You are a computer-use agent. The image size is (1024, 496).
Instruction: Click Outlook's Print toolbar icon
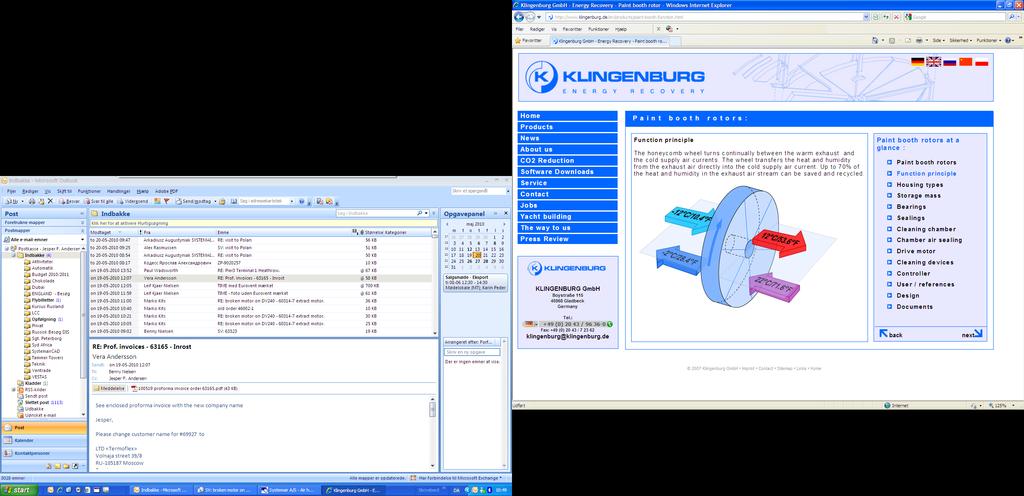click(x=31, y=202)
